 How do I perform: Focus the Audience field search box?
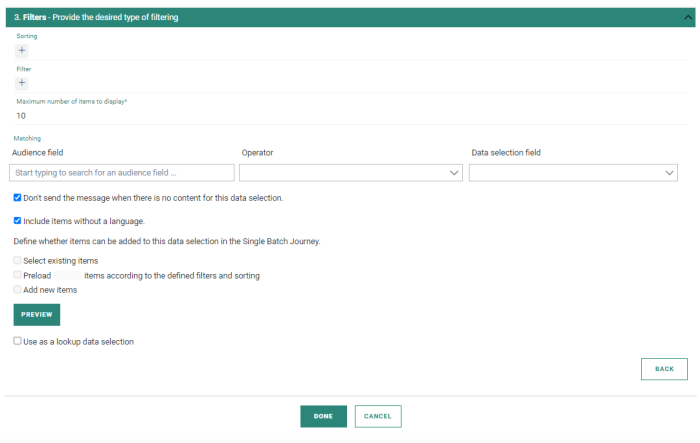pos(122,173)
